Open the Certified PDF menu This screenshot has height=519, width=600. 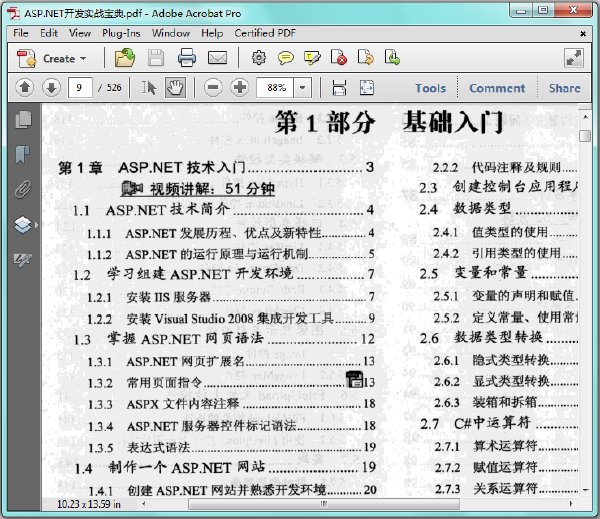tap(265, 33)
